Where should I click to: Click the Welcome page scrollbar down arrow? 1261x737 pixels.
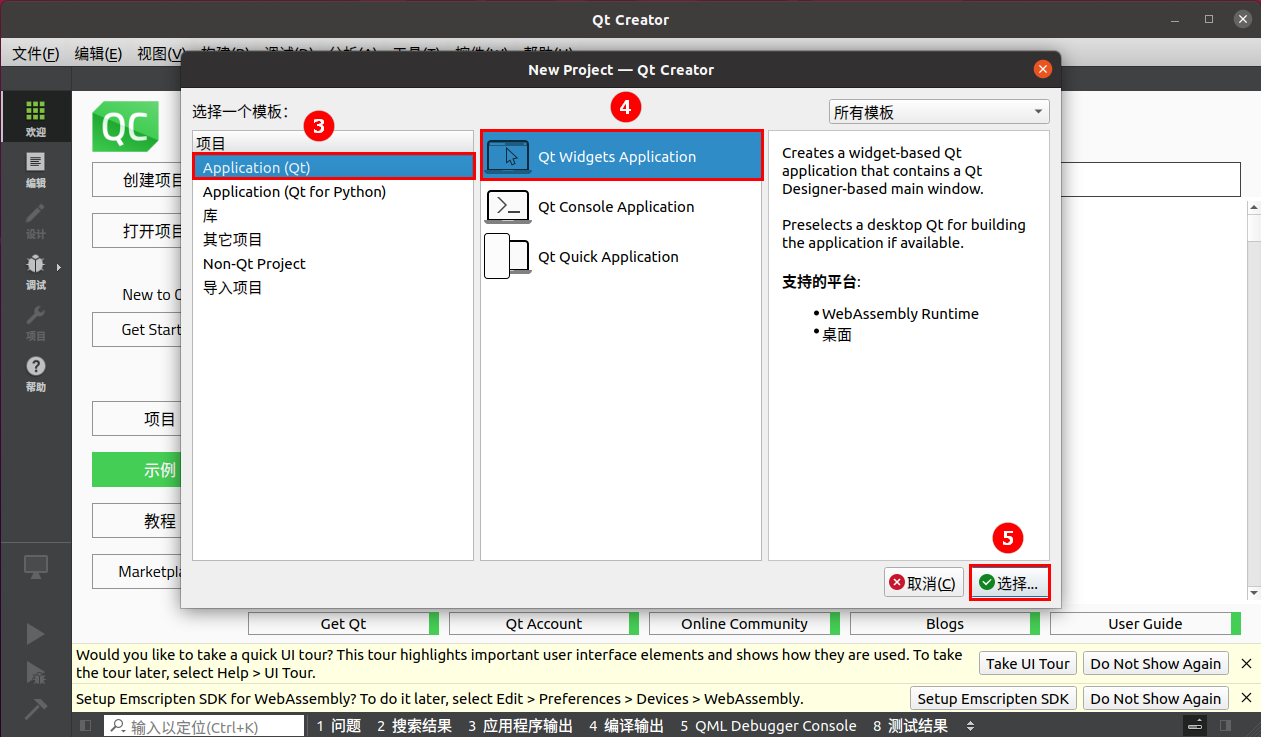click(1254, 592)
